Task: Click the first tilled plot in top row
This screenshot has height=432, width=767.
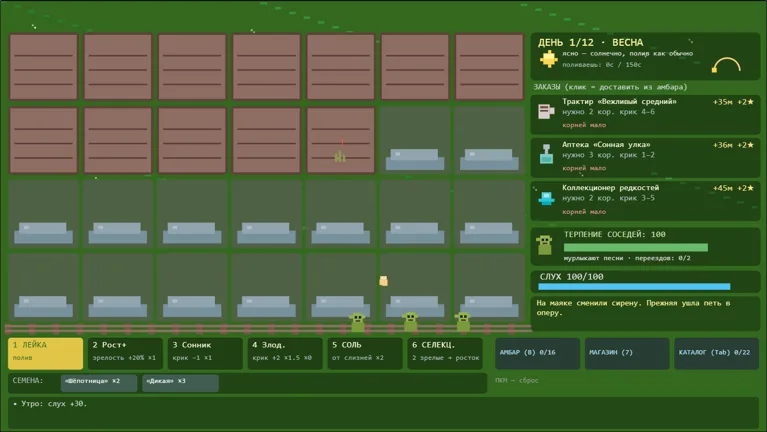Action: (x=44, y=67)
